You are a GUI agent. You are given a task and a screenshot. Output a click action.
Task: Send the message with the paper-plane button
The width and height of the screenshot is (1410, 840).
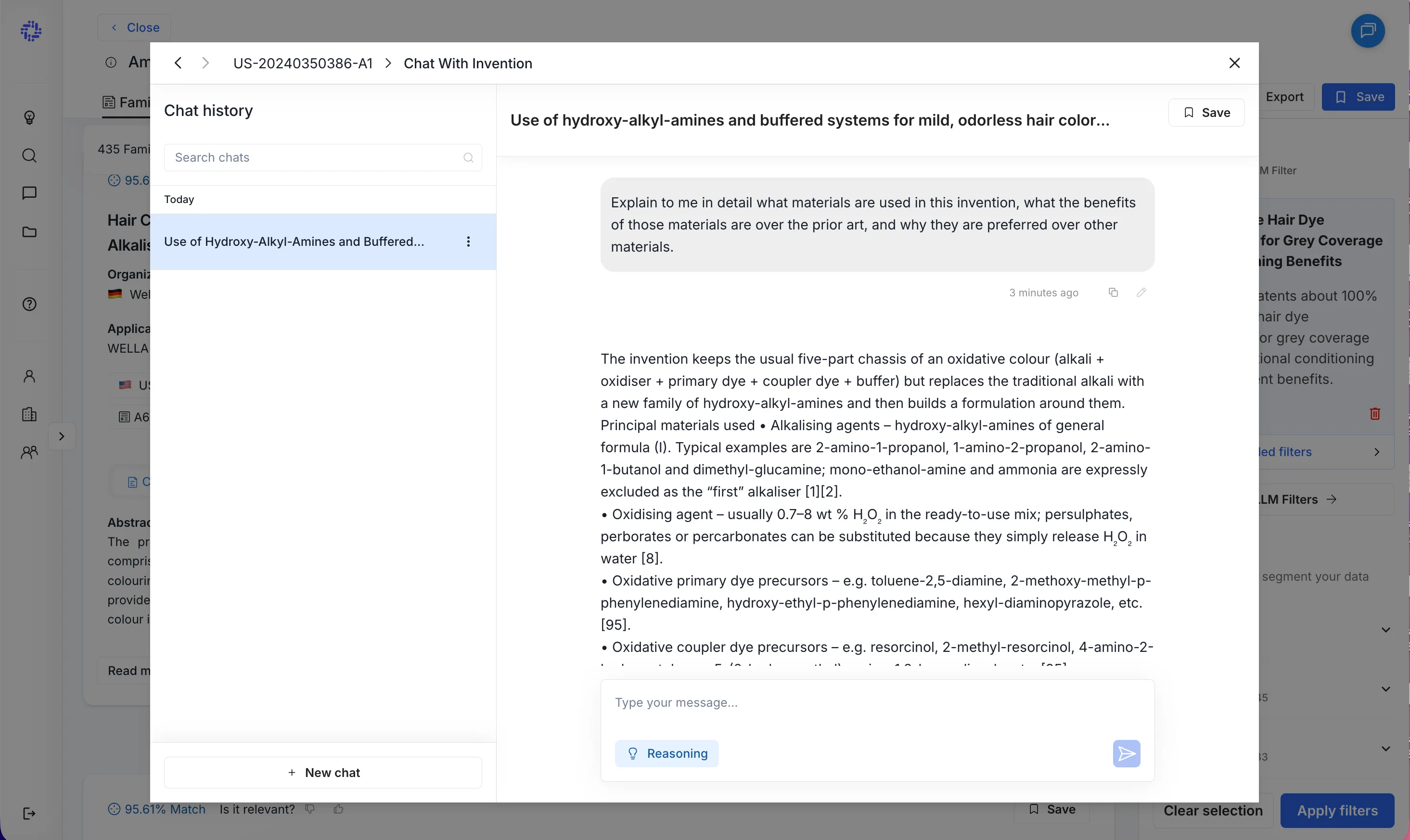point(1127,753)
